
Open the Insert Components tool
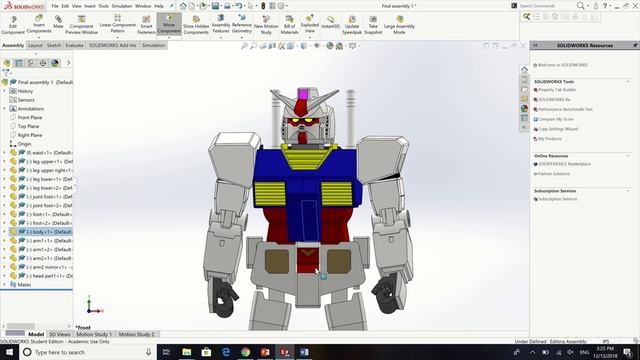pyautogui.click(x=39, y=24)
